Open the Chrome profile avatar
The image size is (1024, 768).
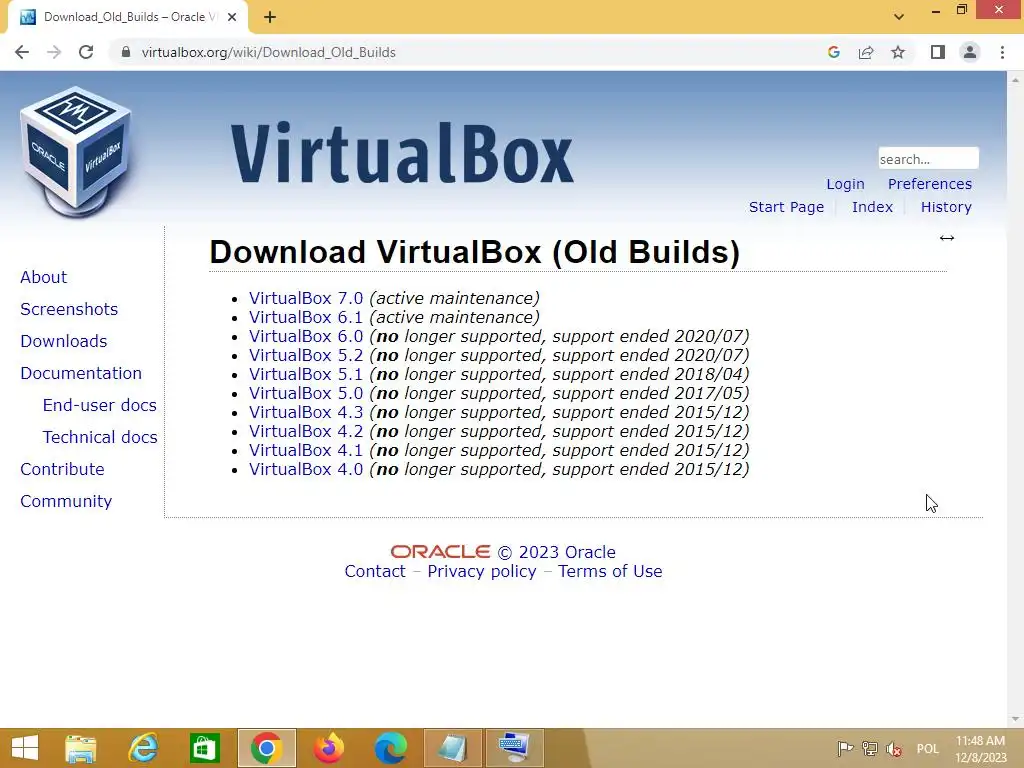(970, 52)
